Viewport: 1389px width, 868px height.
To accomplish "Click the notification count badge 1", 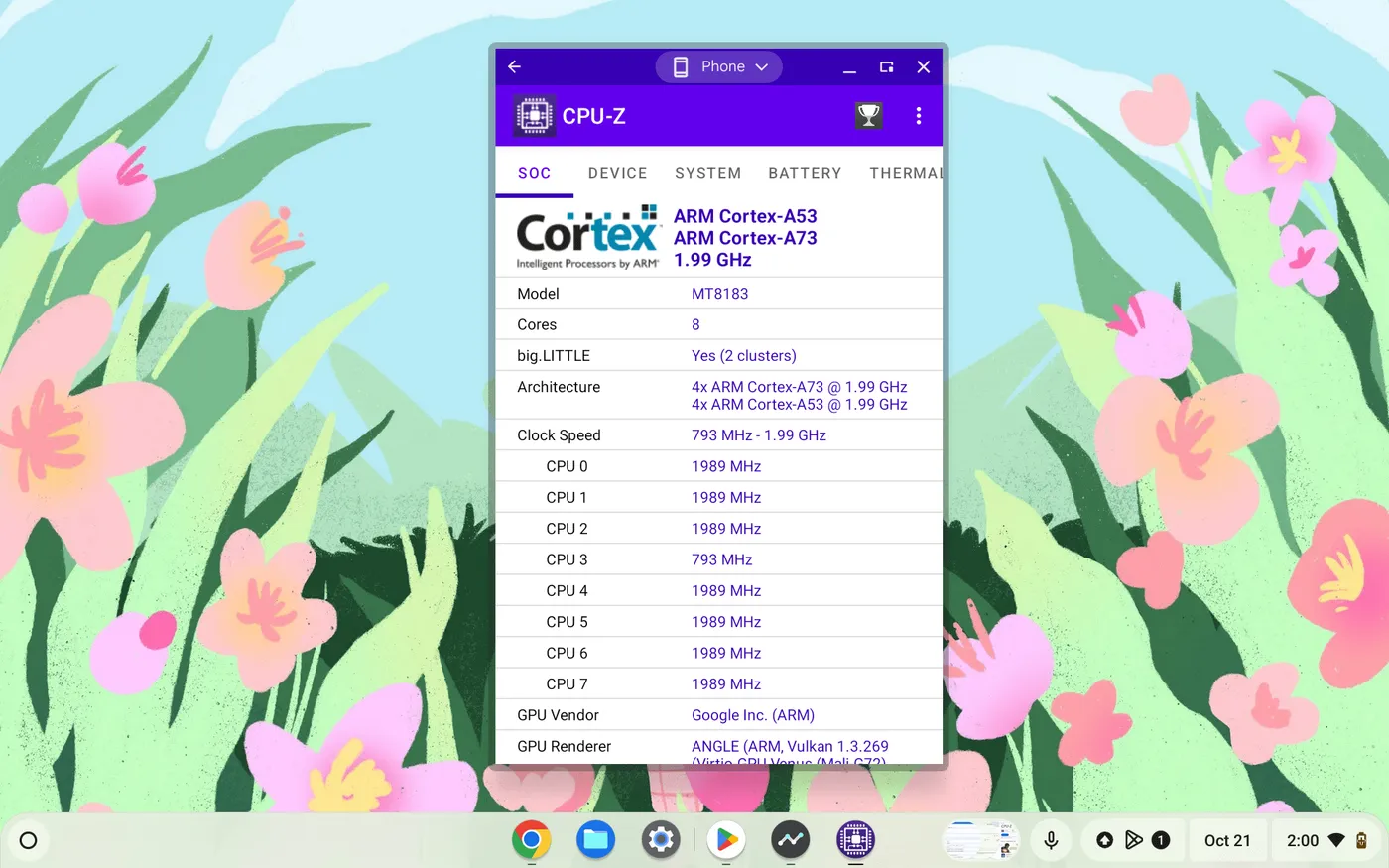I will click(x=1161, y=841).
